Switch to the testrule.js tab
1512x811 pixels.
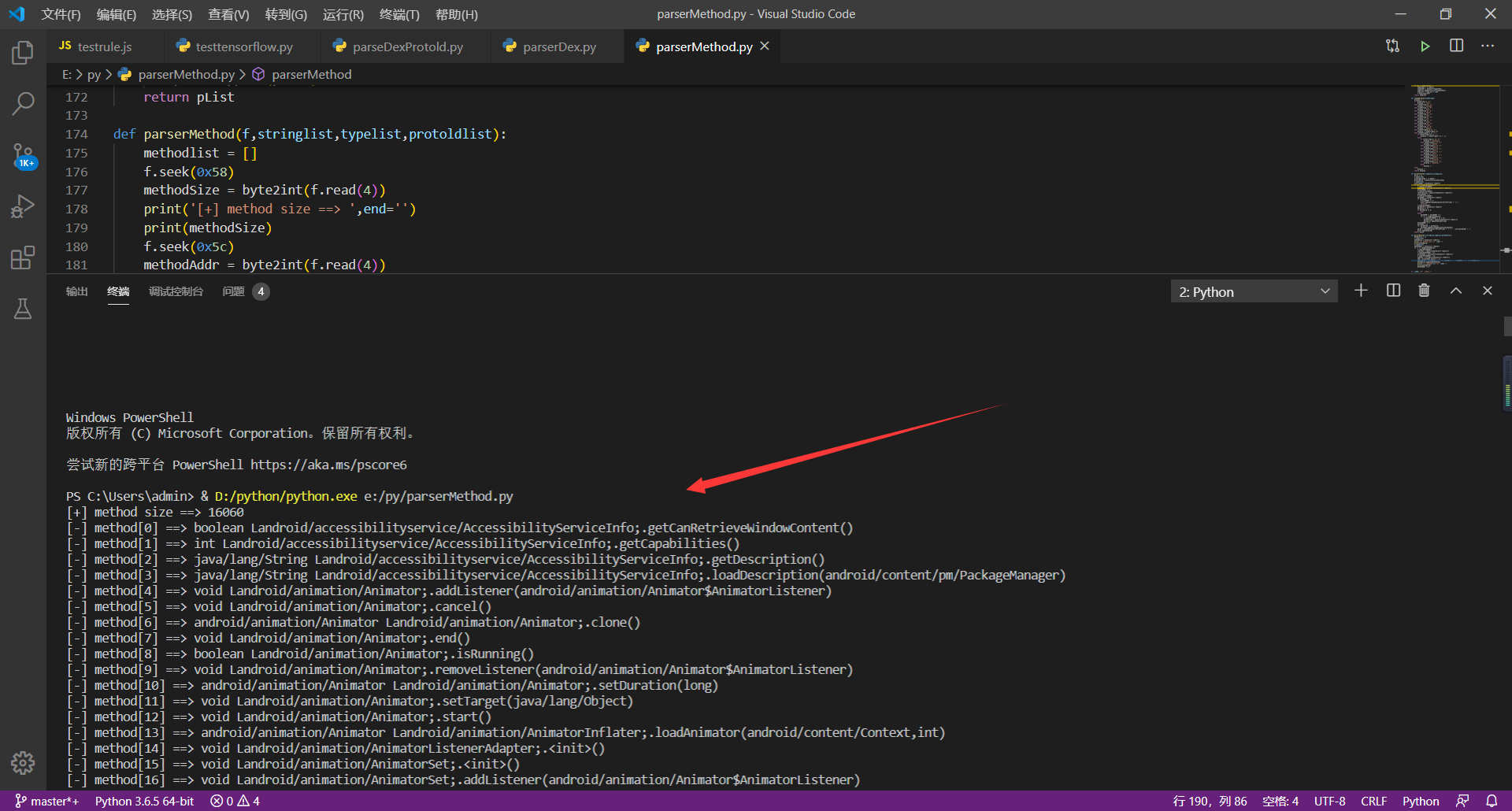(105, 46)
